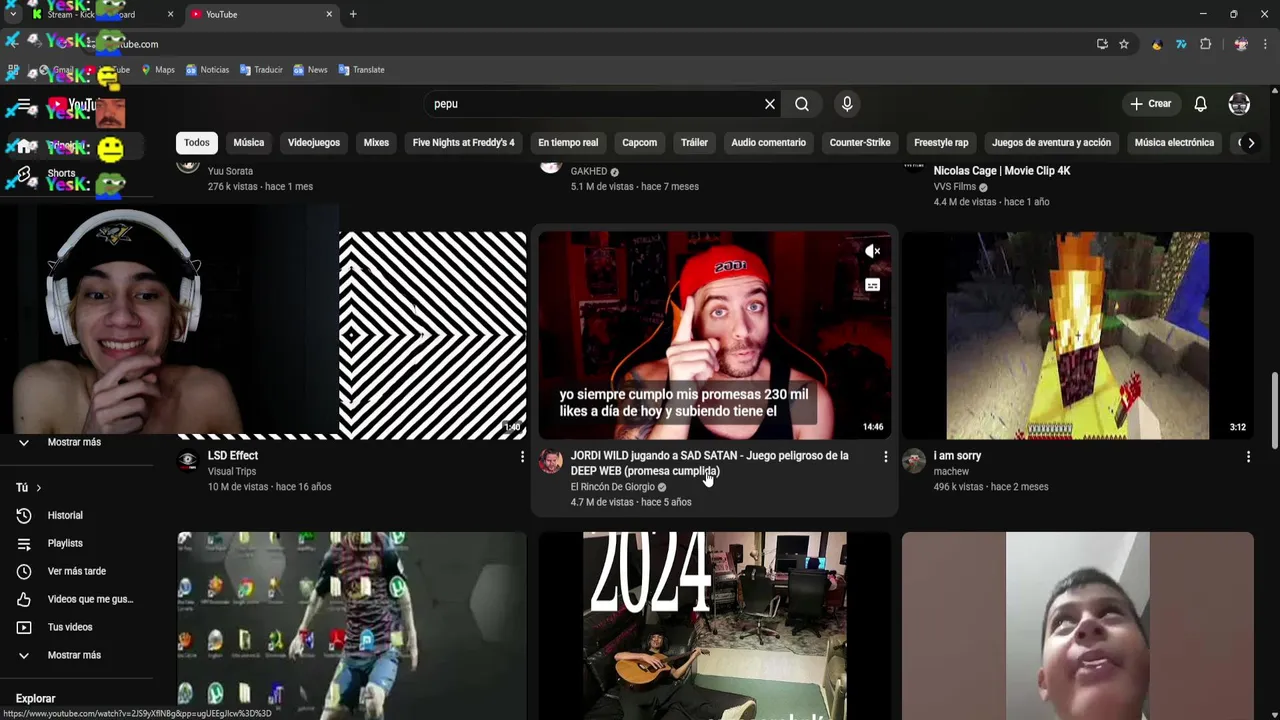The width and height of the screenshot is (1280, 720).
Task: Expand Mostrar más above the Tú section
Action: 75,442
